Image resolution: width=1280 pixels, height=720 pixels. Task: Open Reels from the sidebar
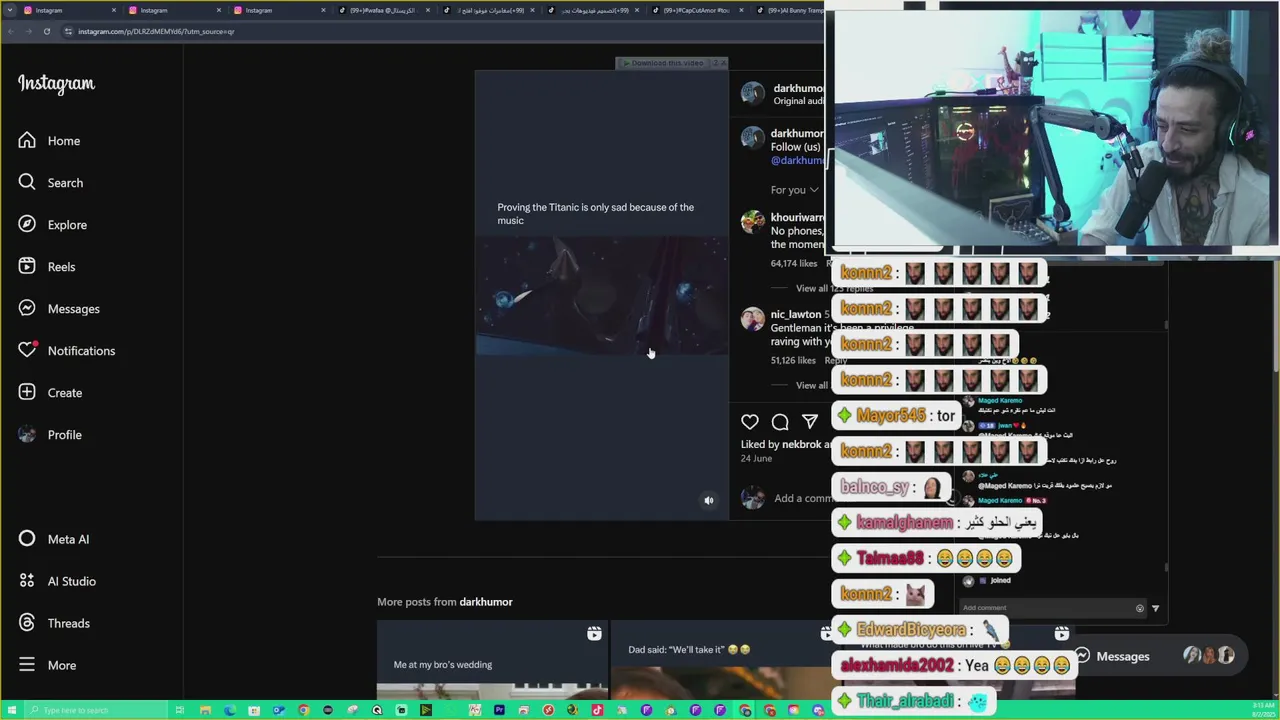point(46,267)
